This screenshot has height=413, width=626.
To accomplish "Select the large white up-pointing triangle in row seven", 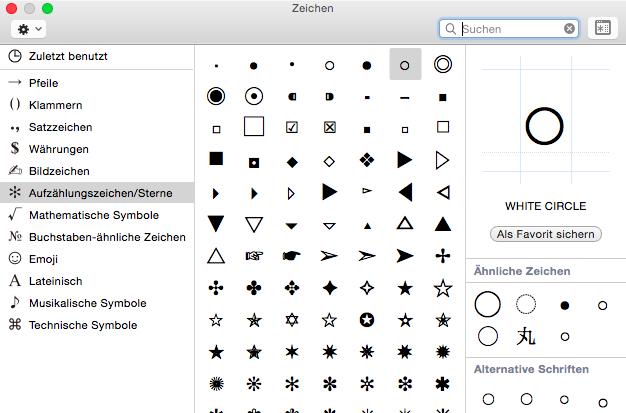I will coord(216,256).
